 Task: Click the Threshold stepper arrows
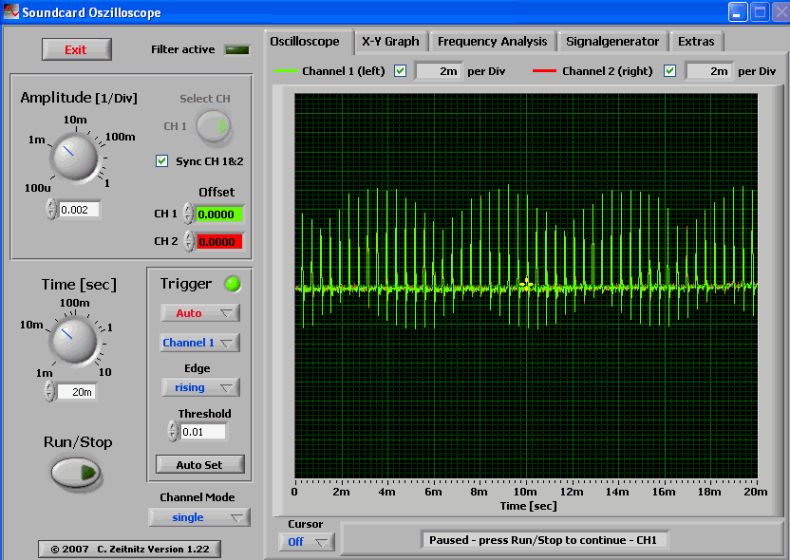click(x=173, y=431)
